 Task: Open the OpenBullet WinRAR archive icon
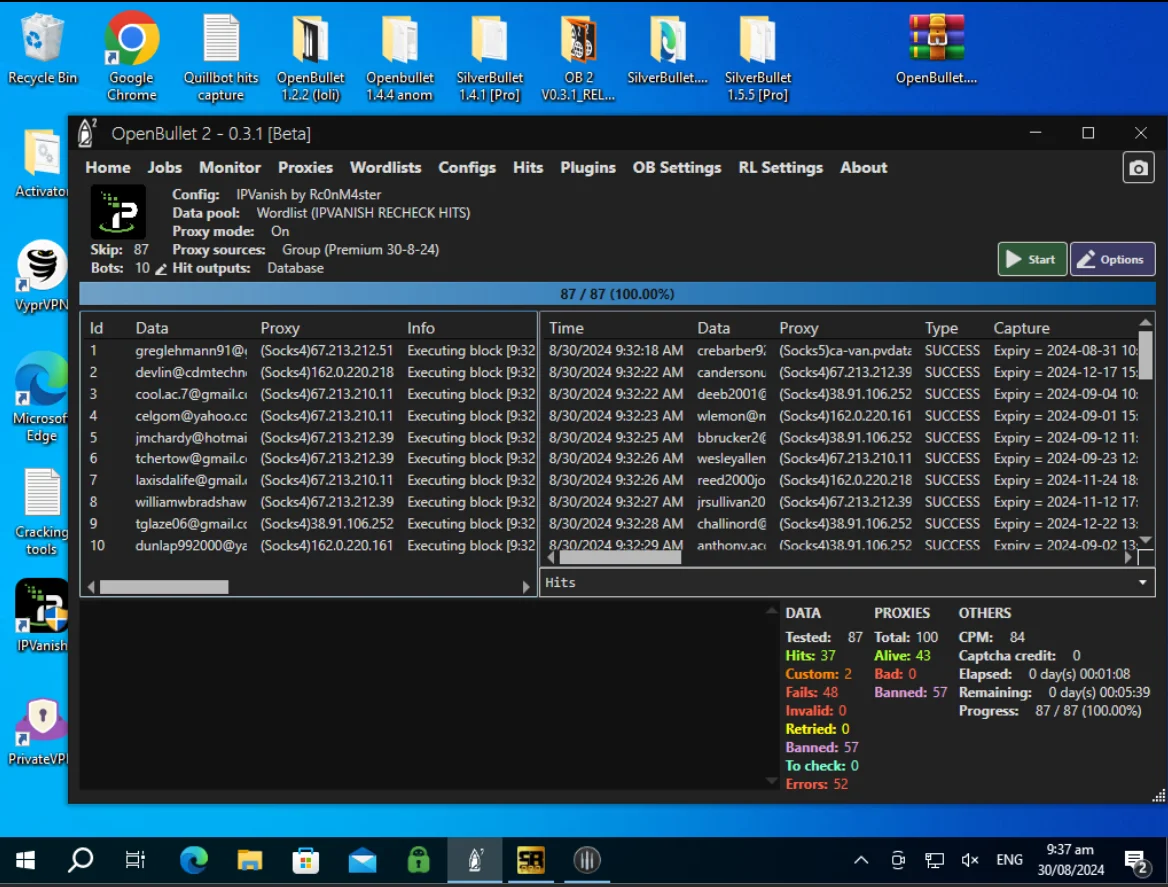(x=936, y=48)
